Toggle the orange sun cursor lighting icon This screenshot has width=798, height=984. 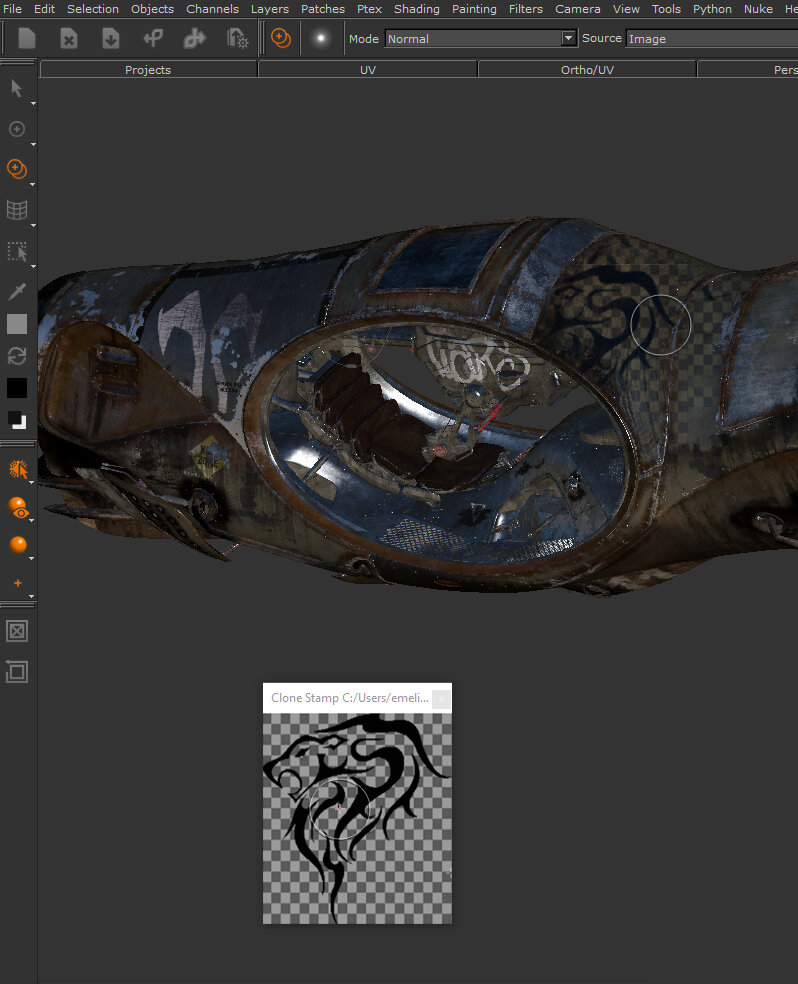click(17, 468)
